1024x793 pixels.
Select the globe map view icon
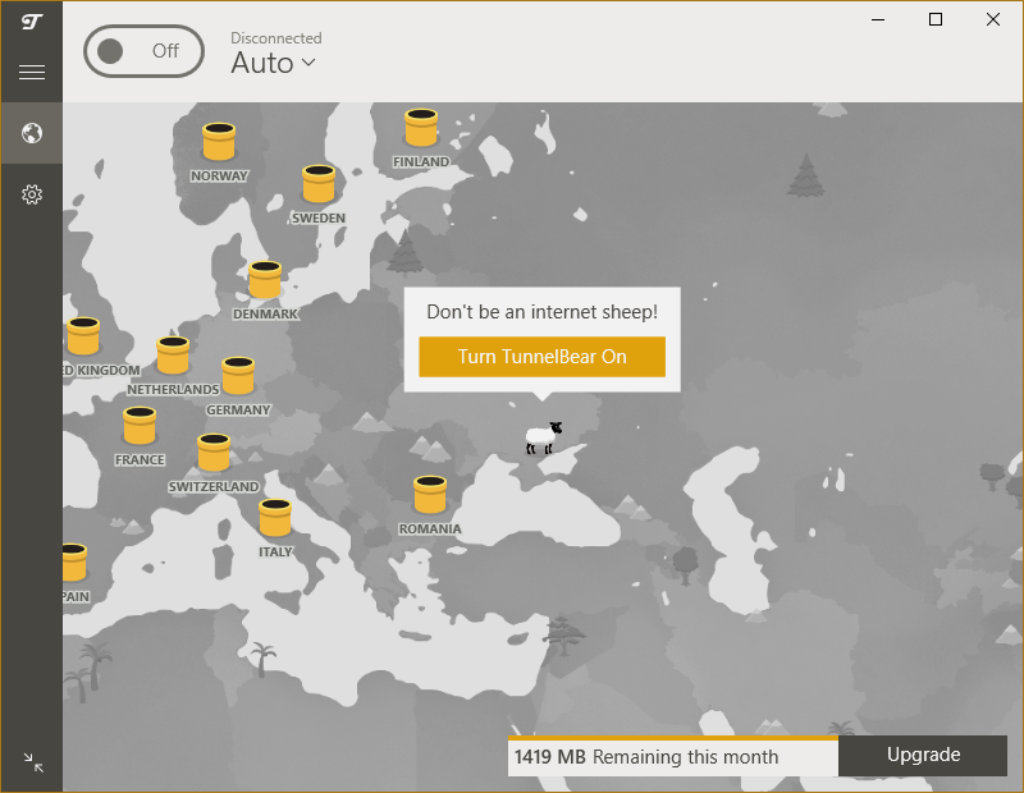[x=32, y=133]
